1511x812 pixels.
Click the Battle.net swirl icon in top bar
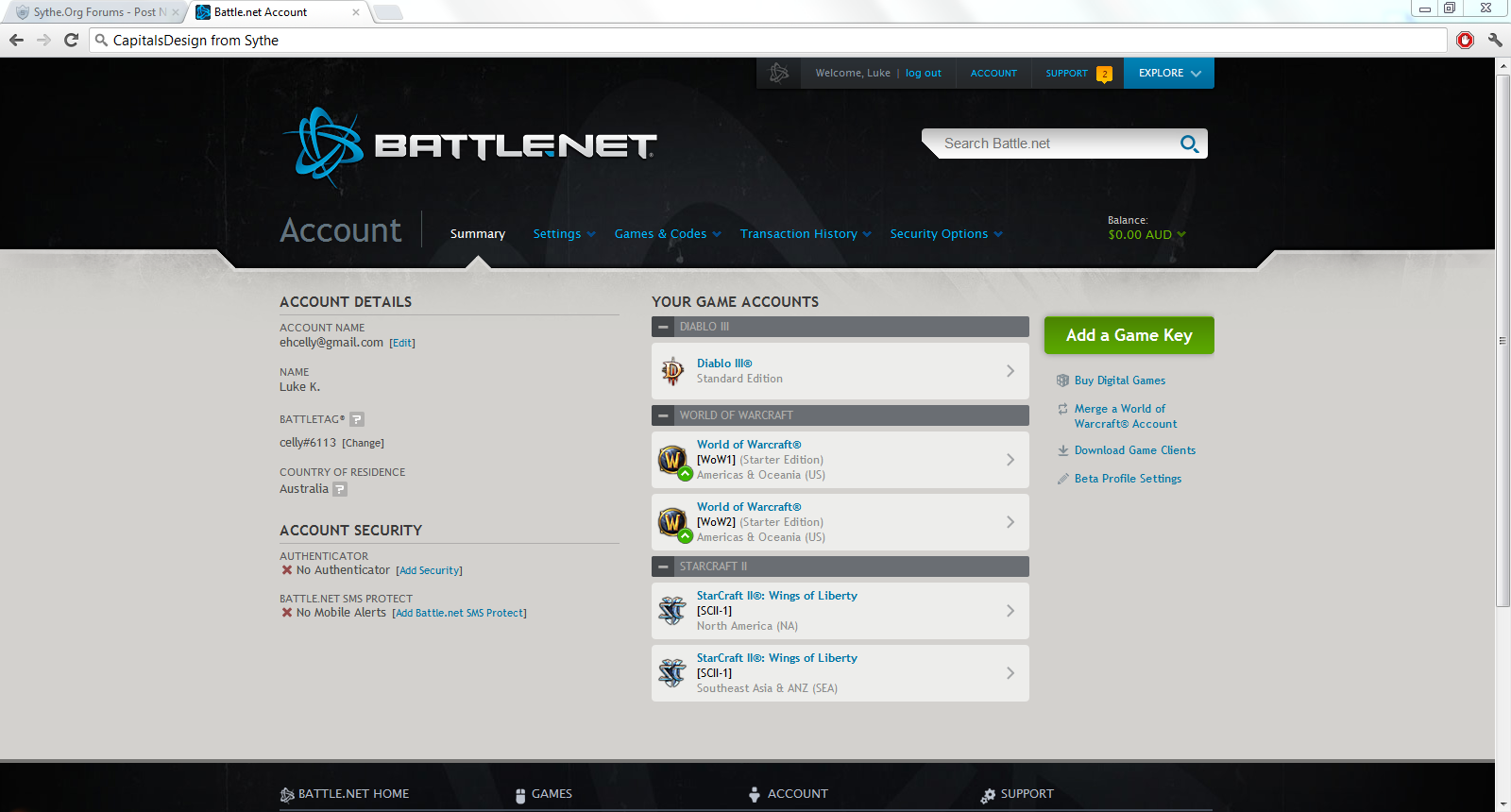tap(779, 73)
